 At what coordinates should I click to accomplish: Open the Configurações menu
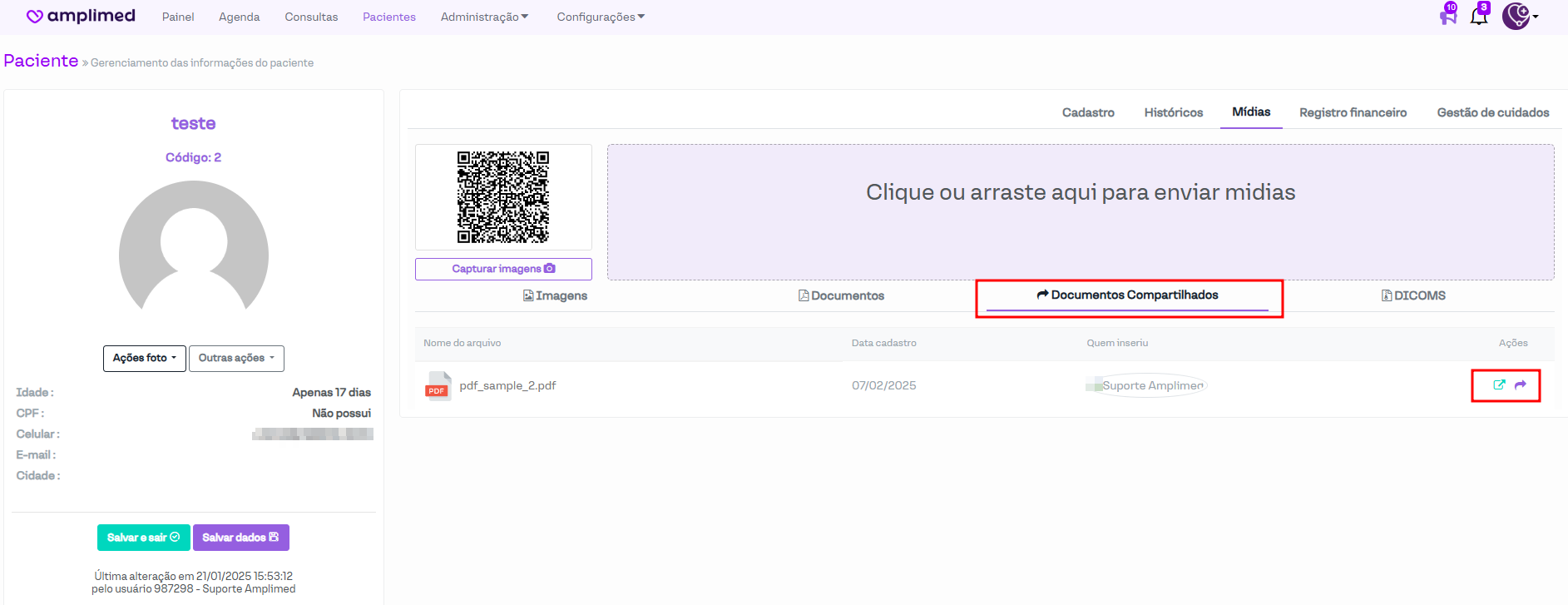click(601, 17)
